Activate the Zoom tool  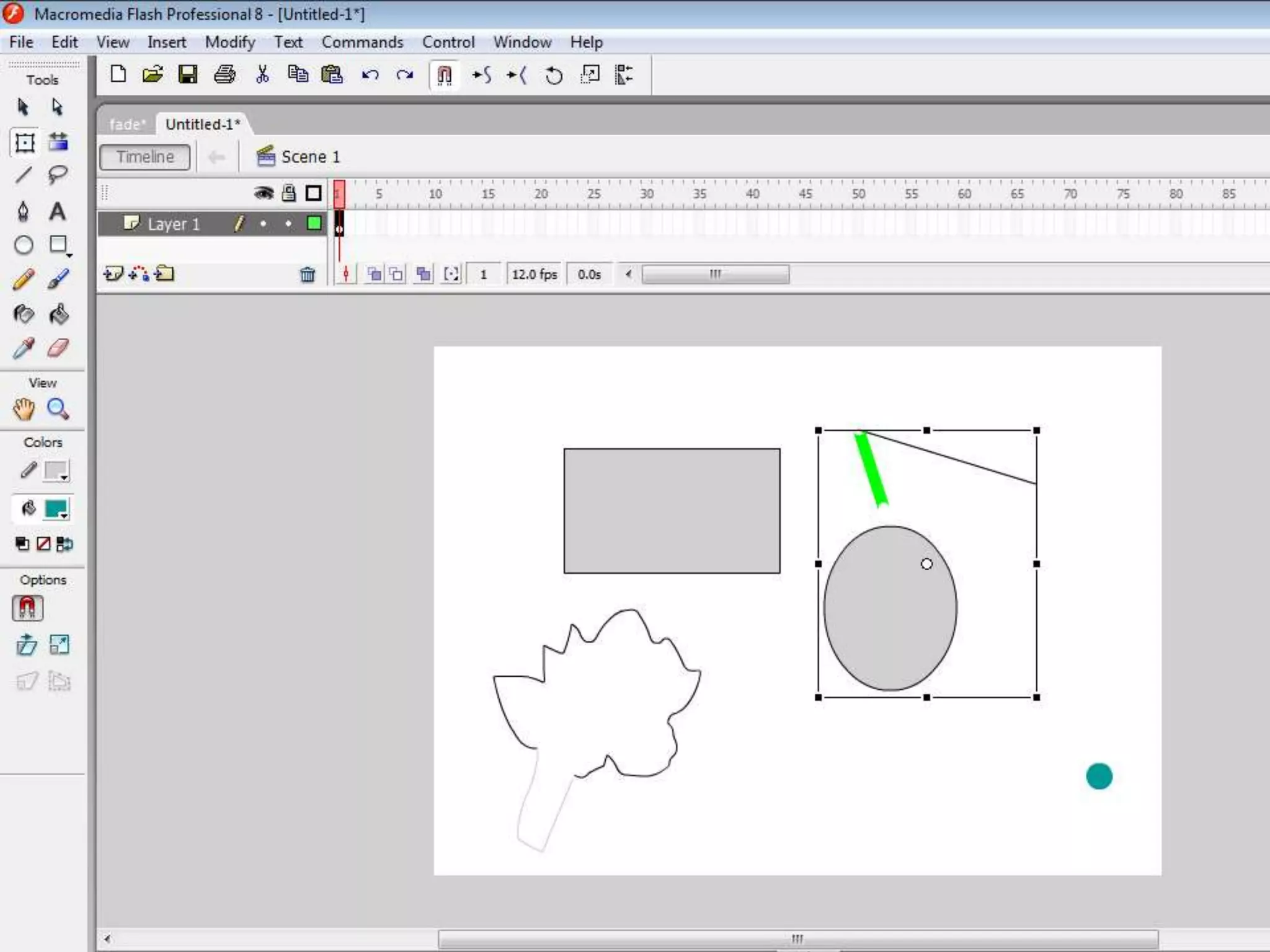point(58,409)
